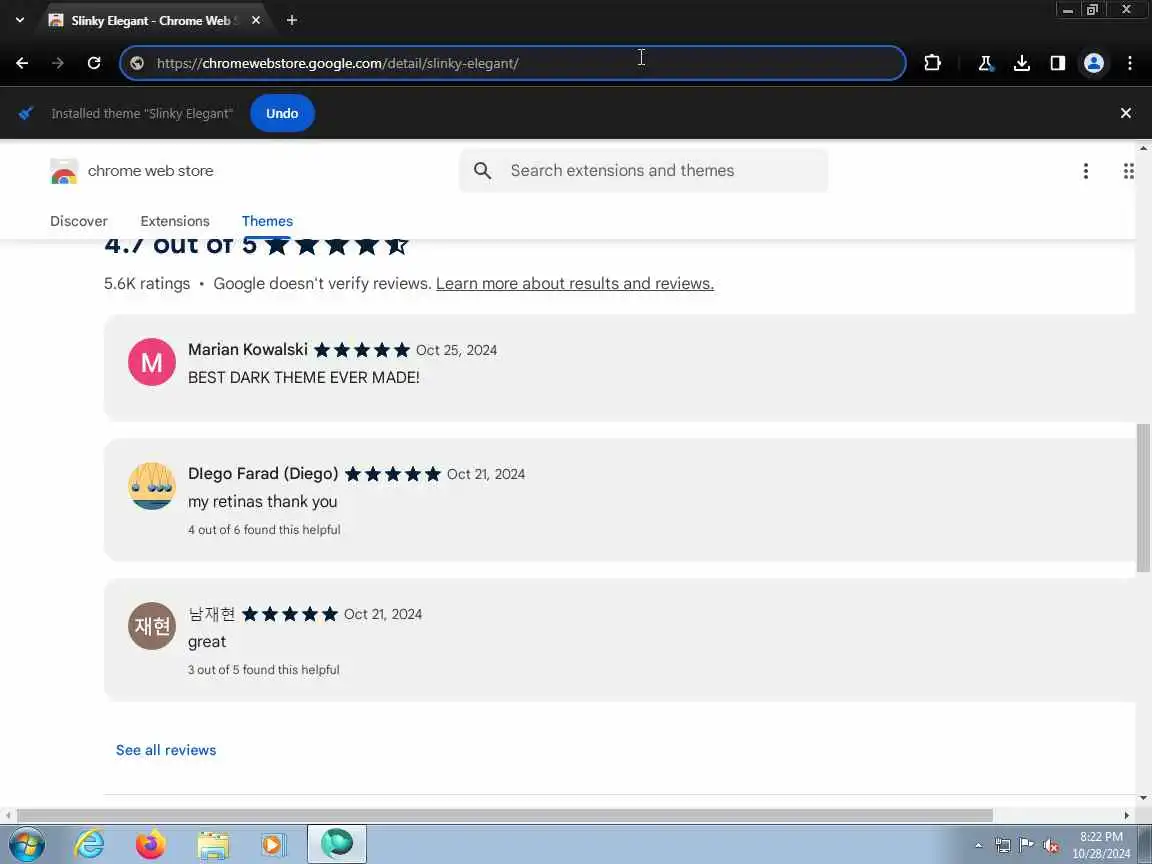The image size is (1152, 864).
Task: Select the active browser taskbar button
Action: pyautogui.click(x=336, y=843)
